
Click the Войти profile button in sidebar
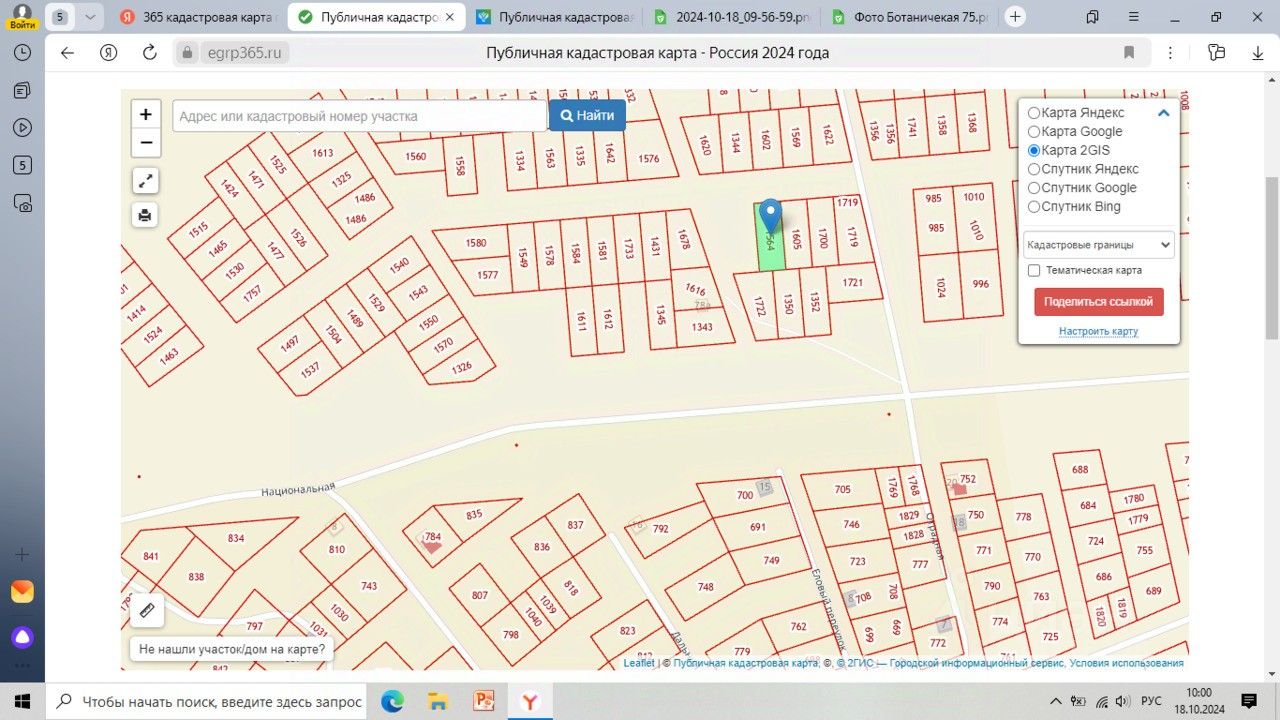[22, 17]
